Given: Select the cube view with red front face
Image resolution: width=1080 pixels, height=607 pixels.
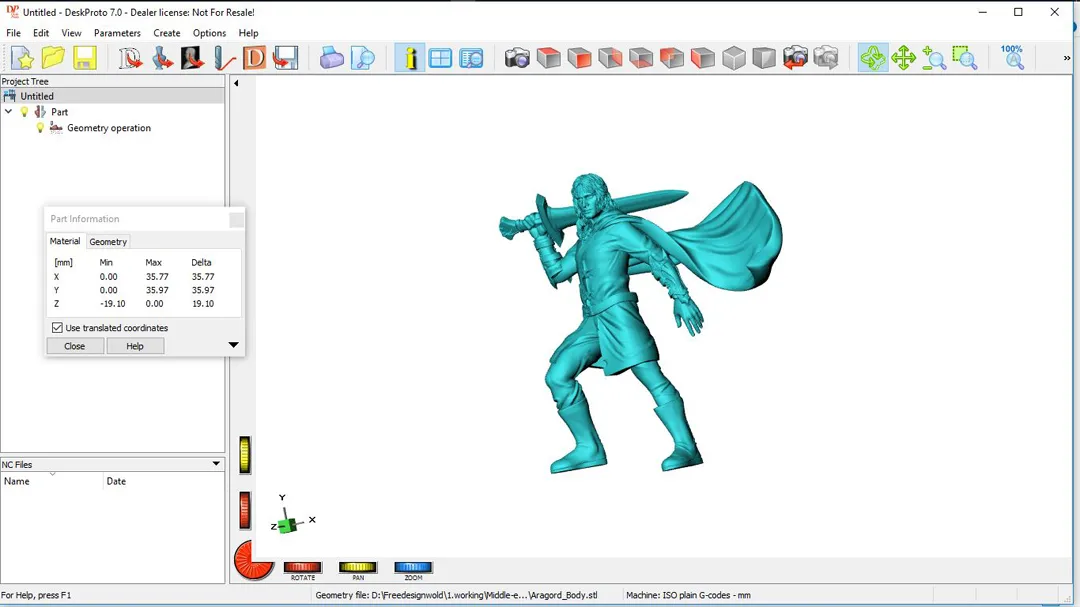Looking at the screenshot, I should click(x=579, y=58).
